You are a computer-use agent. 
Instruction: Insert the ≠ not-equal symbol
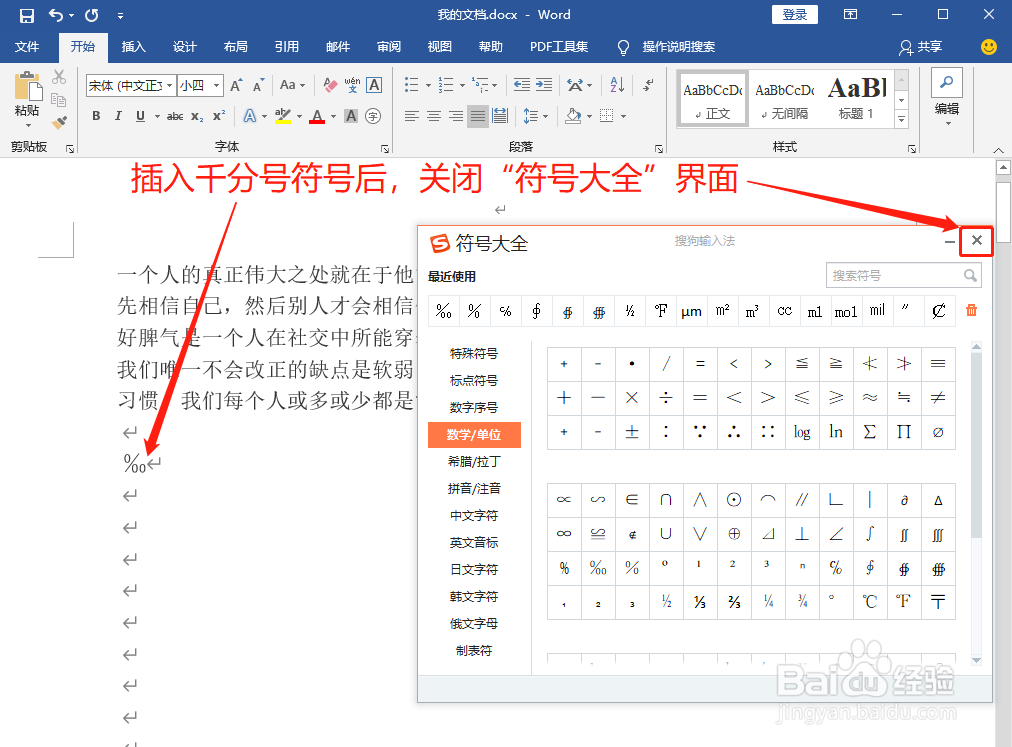coord(938,397)
